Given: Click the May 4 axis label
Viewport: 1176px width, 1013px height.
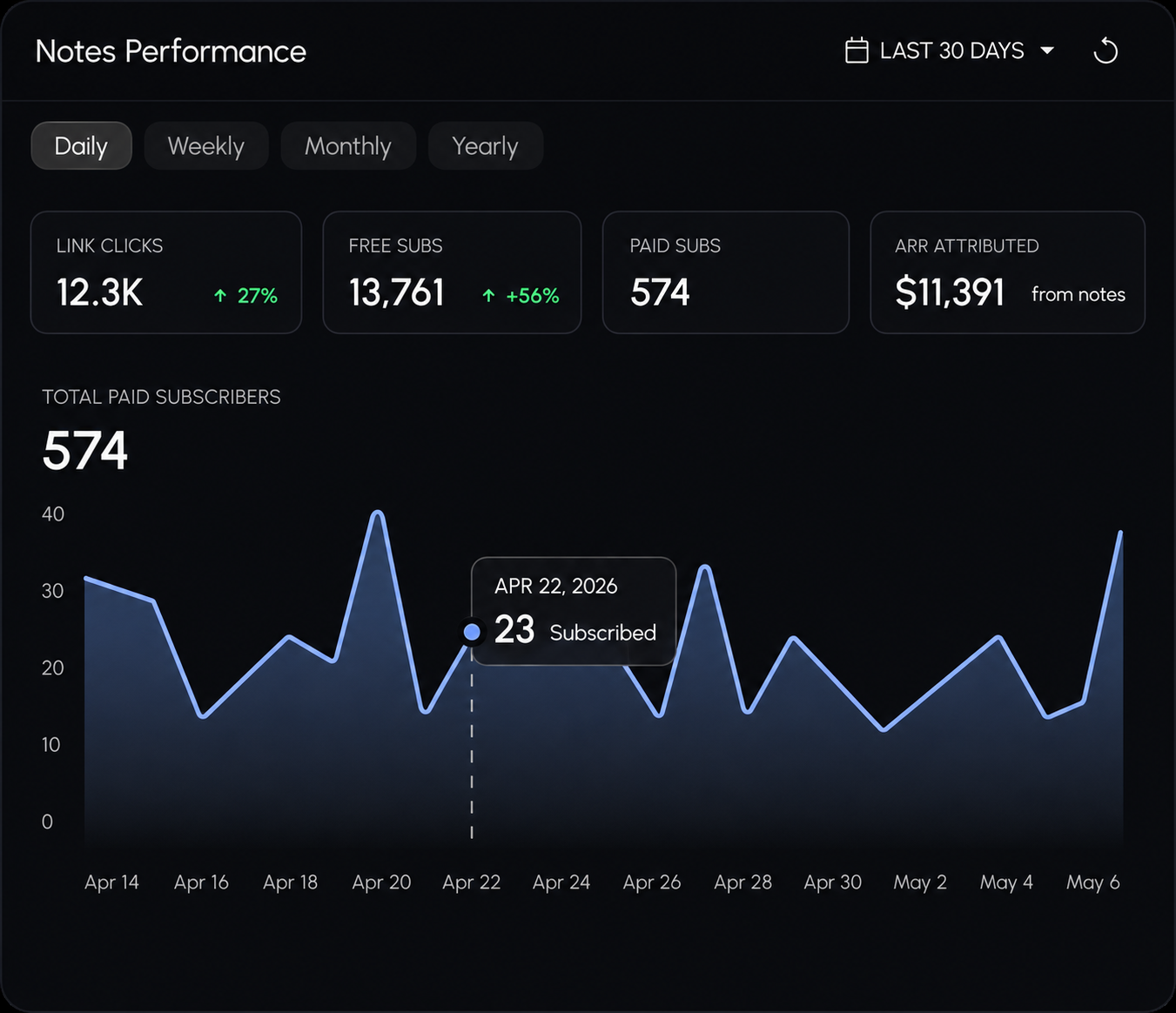Looking at the screenshot, I should point(1006,882).
